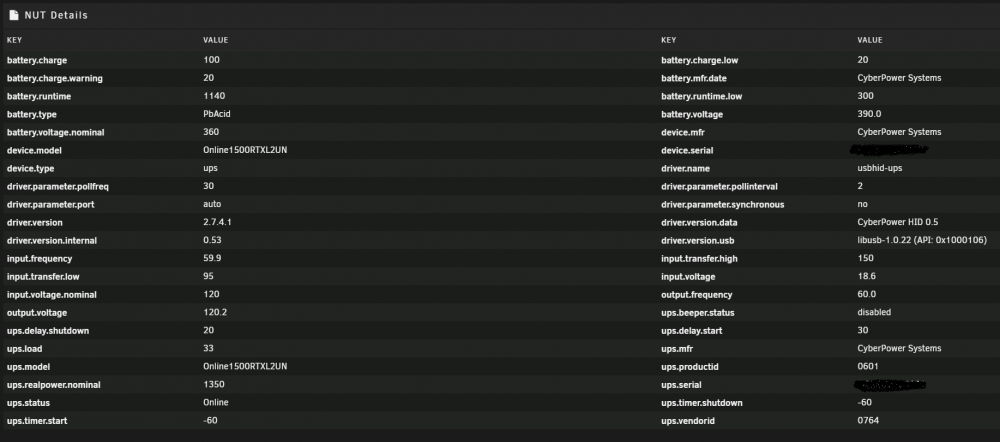Click the output.frequency value 60.0
Viewport: 1000px width, 442px height.
pos(867,294)
